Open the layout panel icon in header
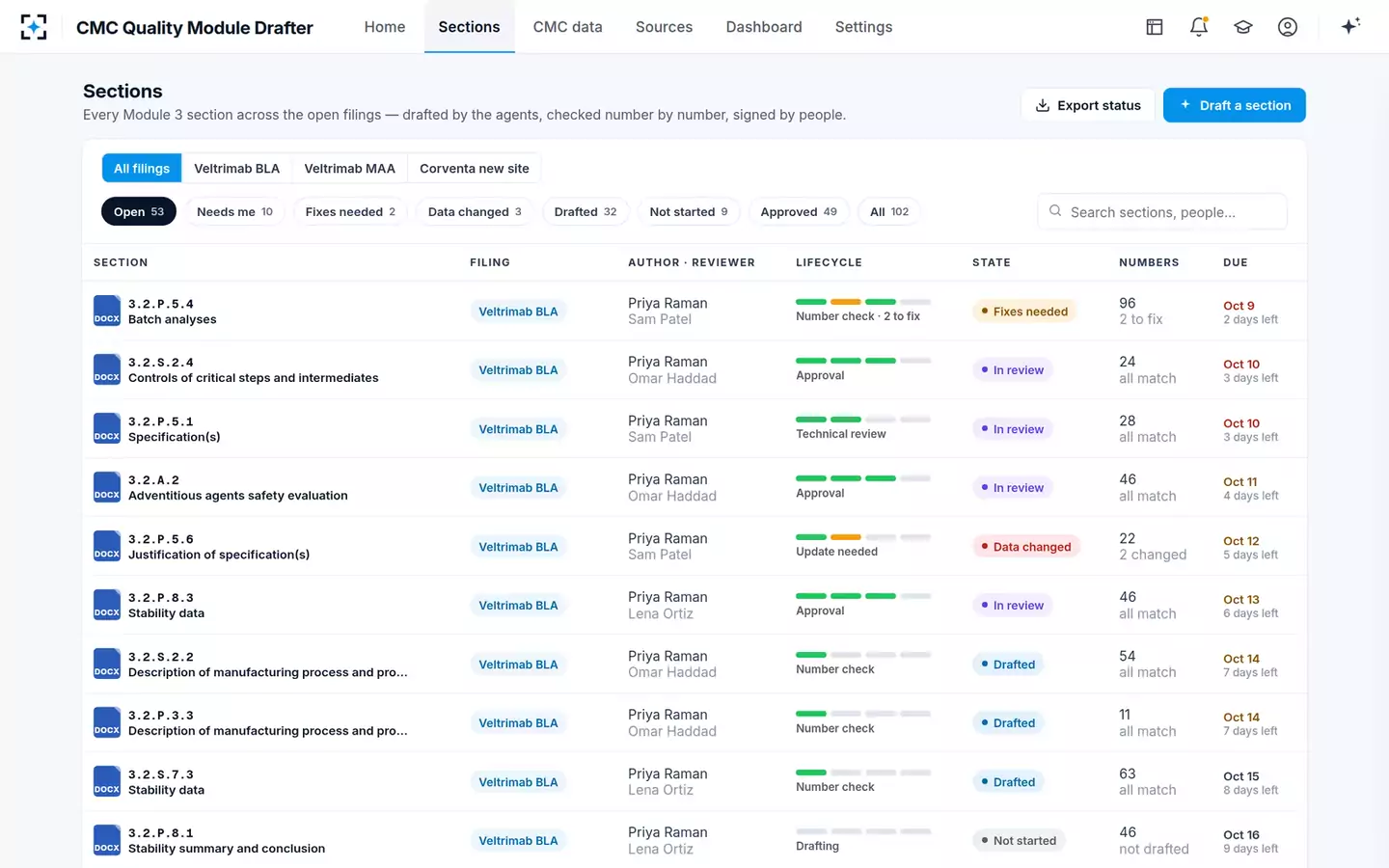 [1155, 27]
